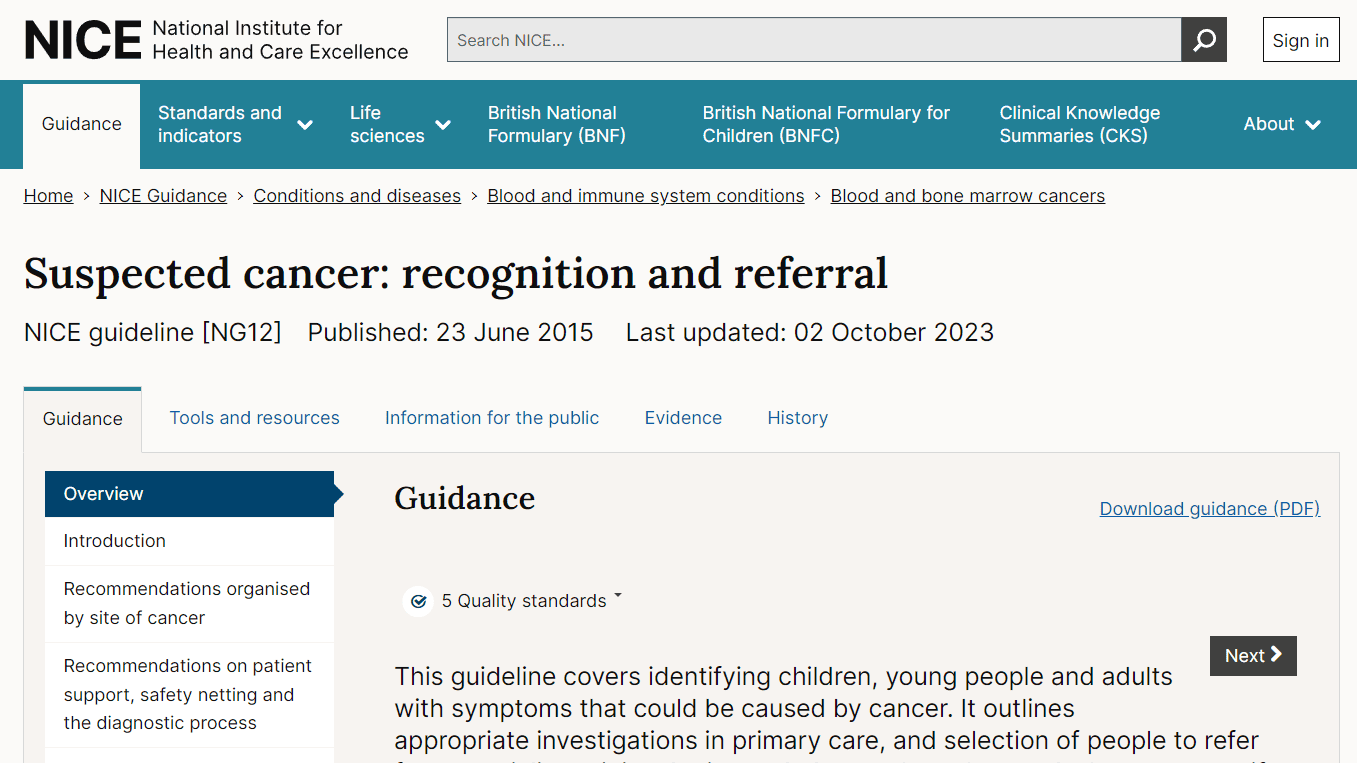Select the History tab
The image size is (1357, 763).
[797, 418]
